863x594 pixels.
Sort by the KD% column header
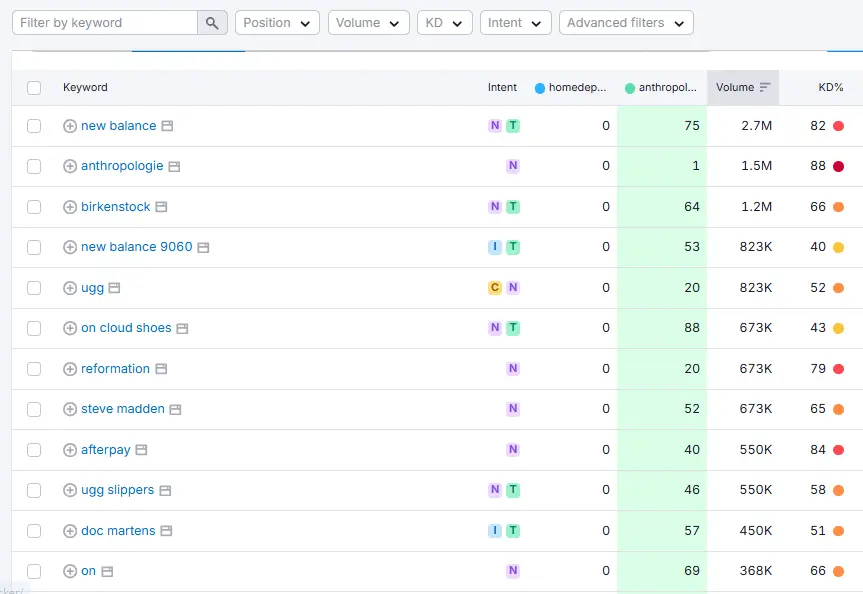click(x=830, y=87)
